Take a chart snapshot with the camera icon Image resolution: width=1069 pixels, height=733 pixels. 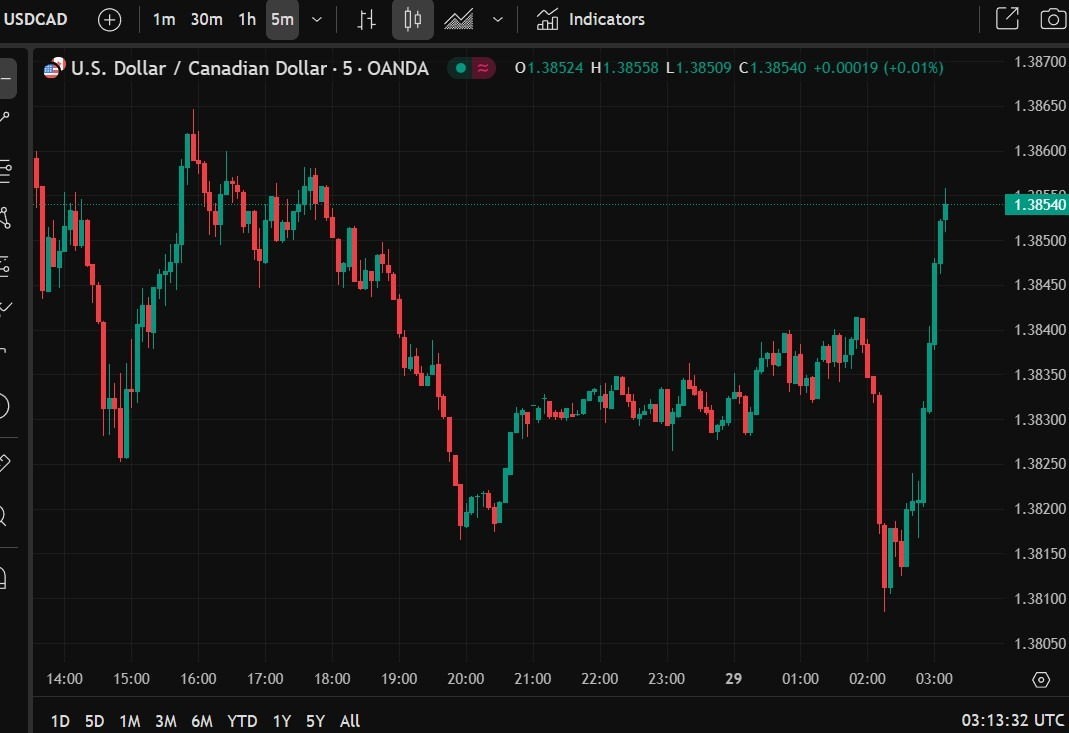coord(1053,18)
